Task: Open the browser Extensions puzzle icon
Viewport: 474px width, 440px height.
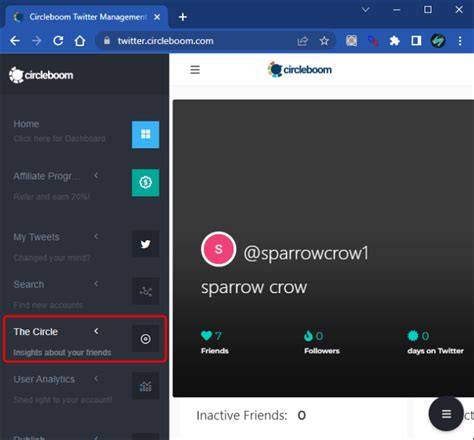Action: [x=394, y=41]
